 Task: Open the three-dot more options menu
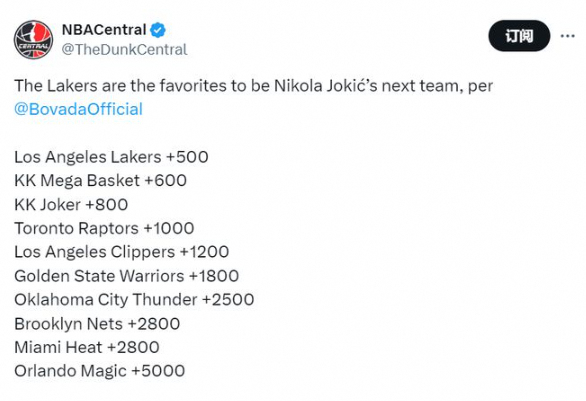pyautogui.click(x=567, y=36)
